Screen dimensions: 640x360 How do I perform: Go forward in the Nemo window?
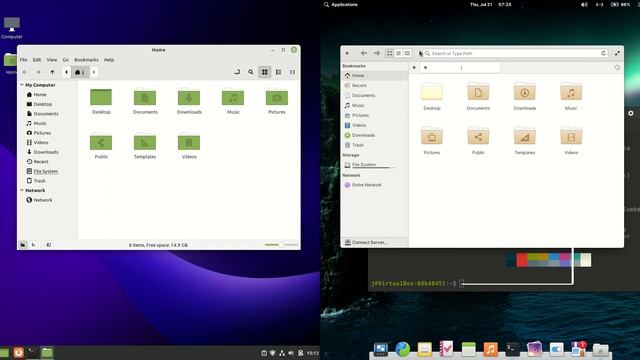click(39, 72)
